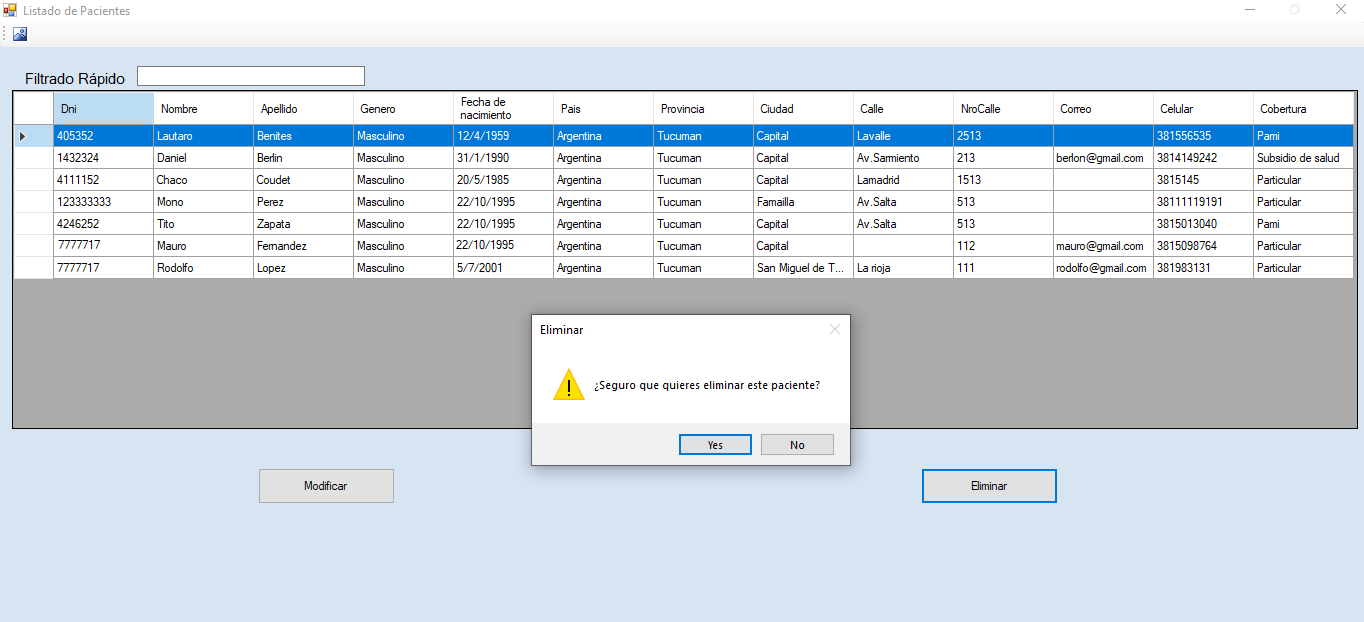The image size is (1364, 622).
Task: Cancel deletion by clicking No
Action: (x=797, y=445)
